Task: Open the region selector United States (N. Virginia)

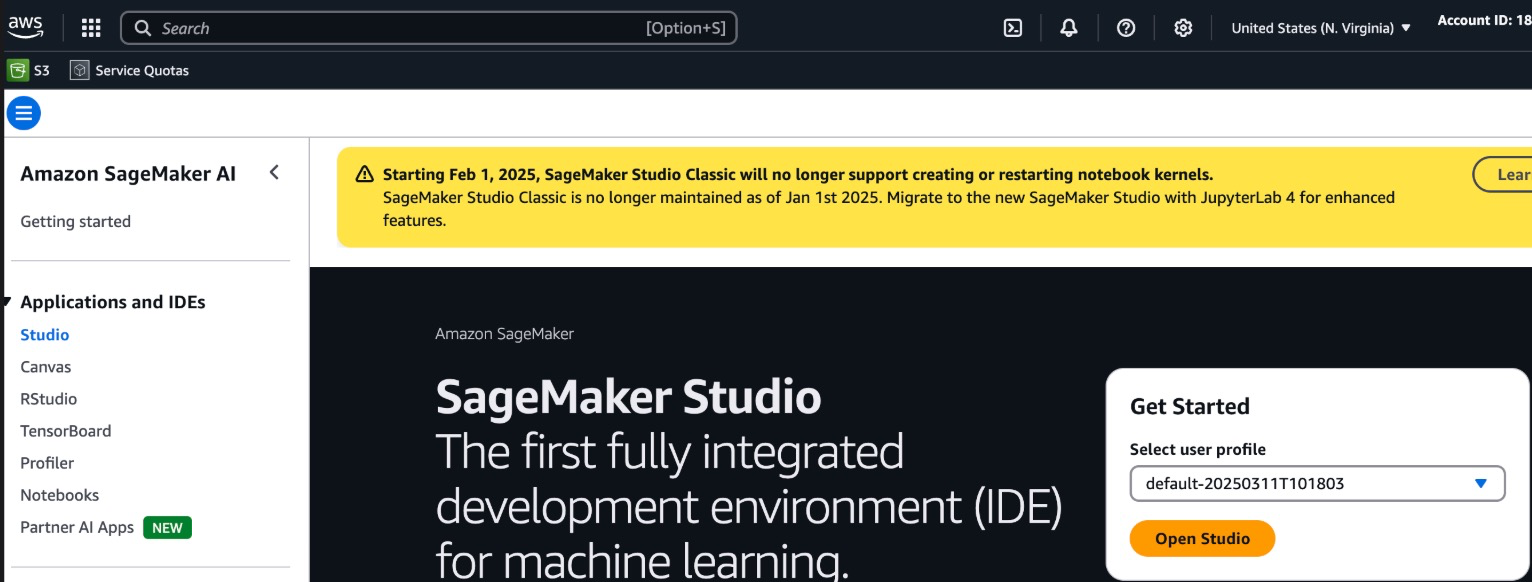Action: pyautogui.click(x=1320, y=28)
